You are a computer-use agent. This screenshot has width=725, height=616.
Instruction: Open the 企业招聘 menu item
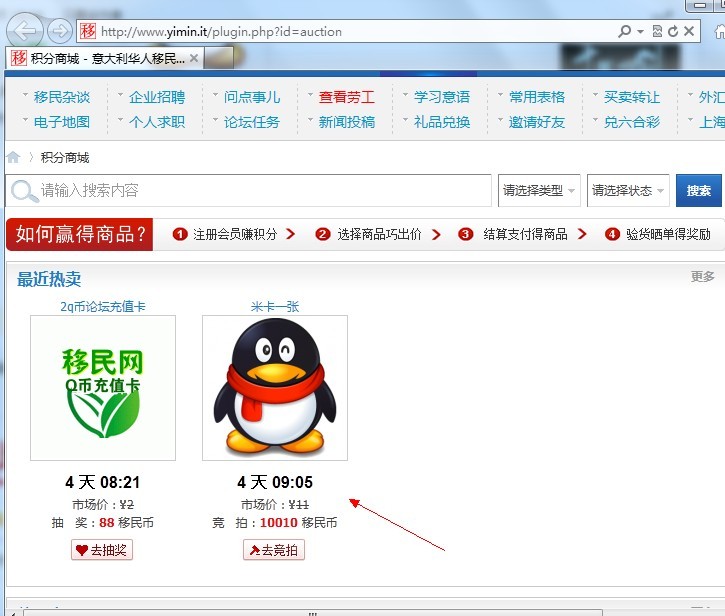[157, 97]
